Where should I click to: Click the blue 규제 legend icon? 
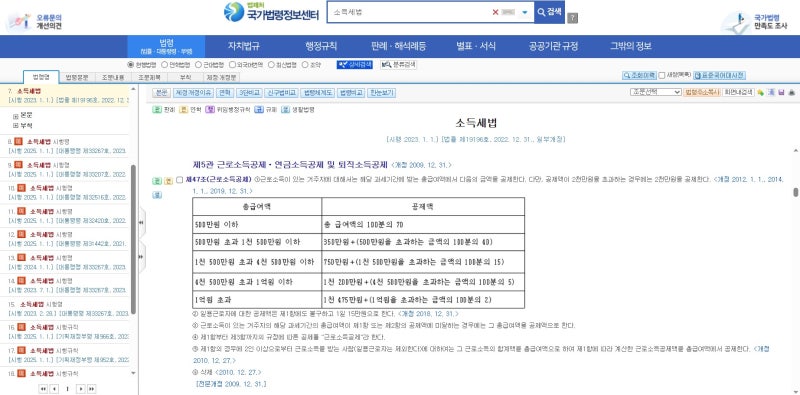point(259,109)
